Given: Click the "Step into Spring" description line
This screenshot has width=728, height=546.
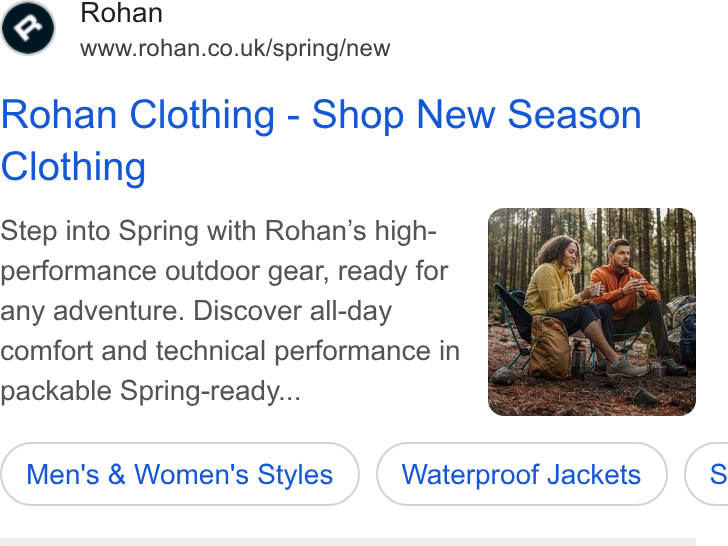Looking at the screenshot, I should 218,231.
